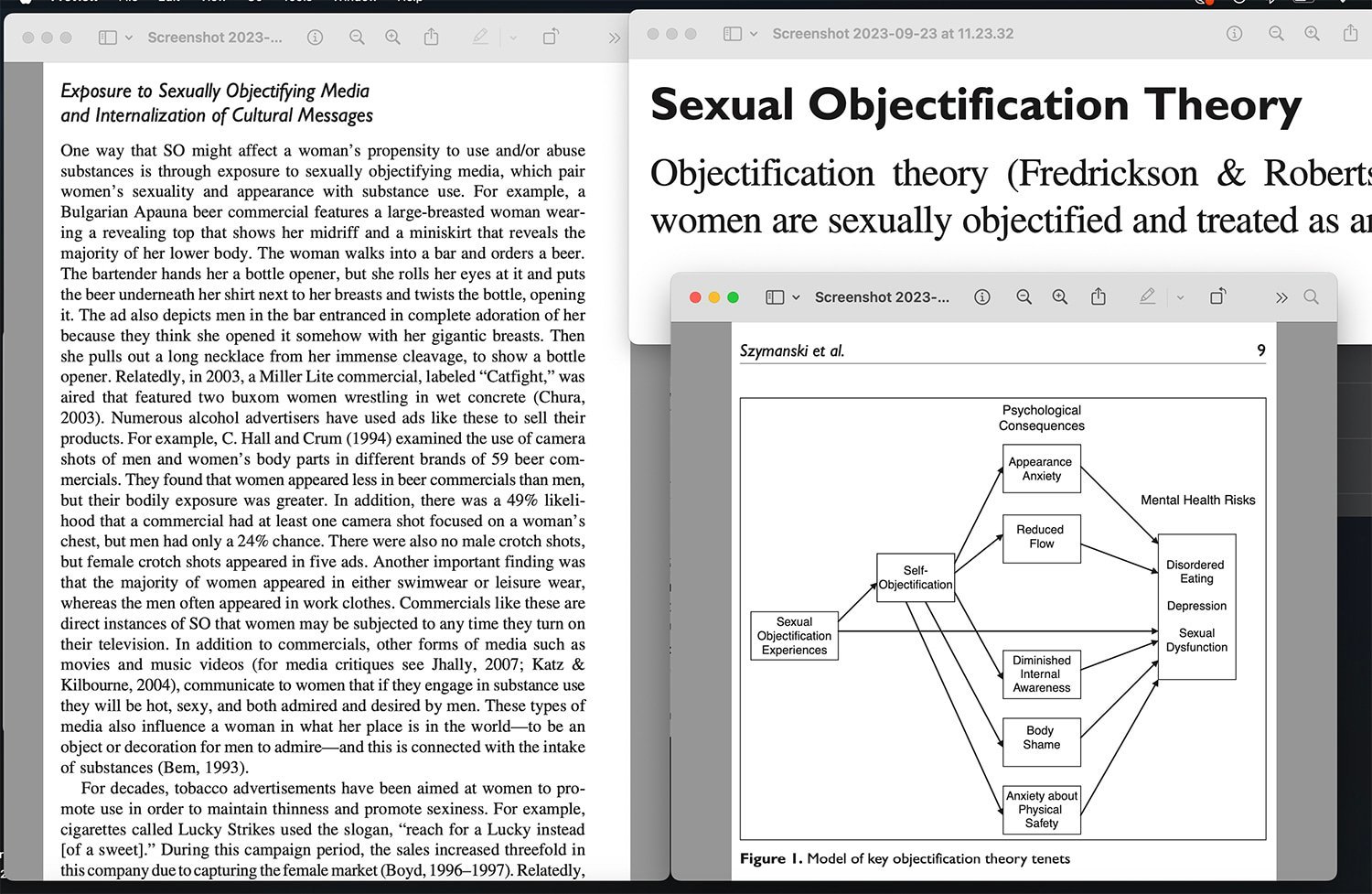Zoom in on the left article text window
Screen dimensions: 1372x894
392,38
